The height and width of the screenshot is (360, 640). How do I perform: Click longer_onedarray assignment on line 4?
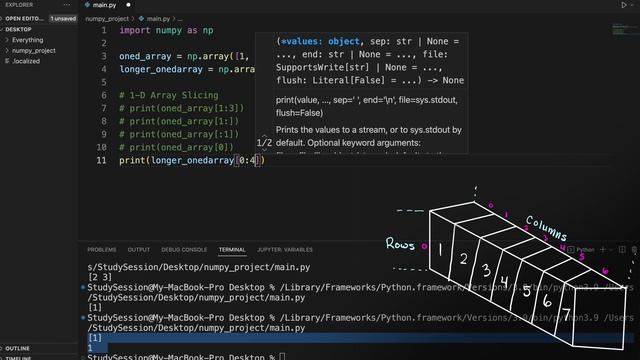click(x=187, y=69)
